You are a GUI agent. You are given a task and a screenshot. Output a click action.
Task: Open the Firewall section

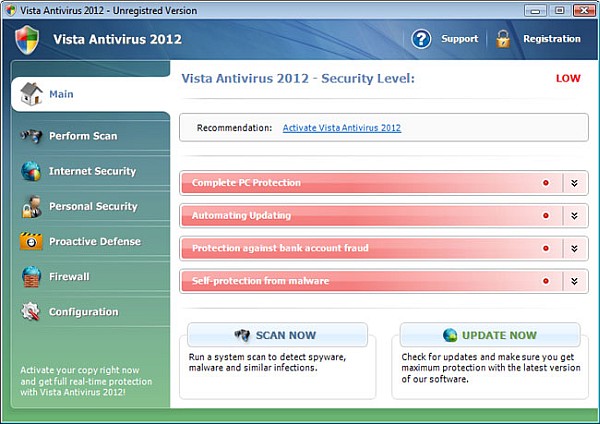[69, 277]
